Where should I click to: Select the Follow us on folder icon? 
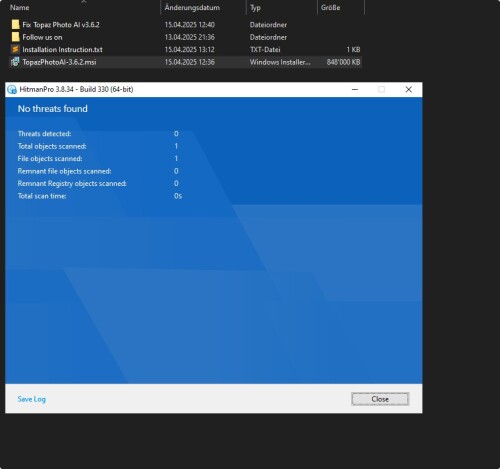tap(15, 37)
